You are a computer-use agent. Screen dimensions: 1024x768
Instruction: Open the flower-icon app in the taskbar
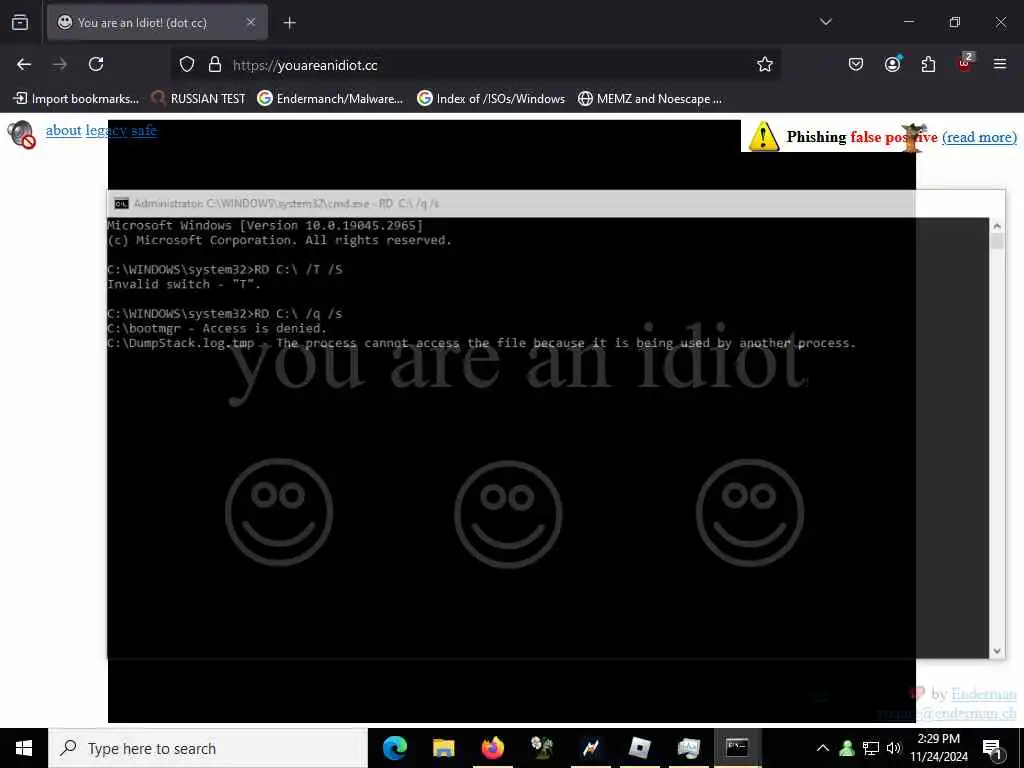[x=541, y=748]
